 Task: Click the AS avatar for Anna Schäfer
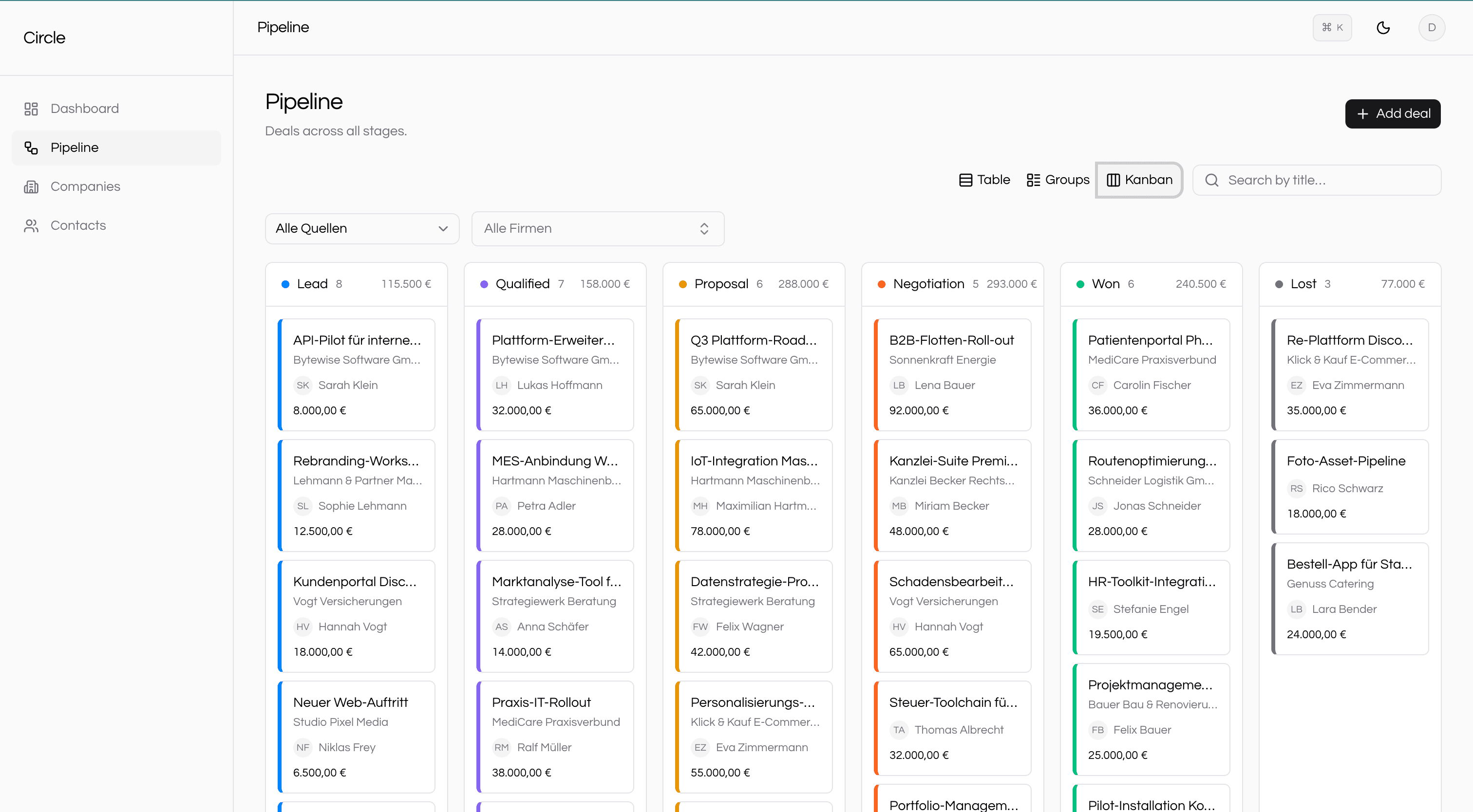[502, 627]
